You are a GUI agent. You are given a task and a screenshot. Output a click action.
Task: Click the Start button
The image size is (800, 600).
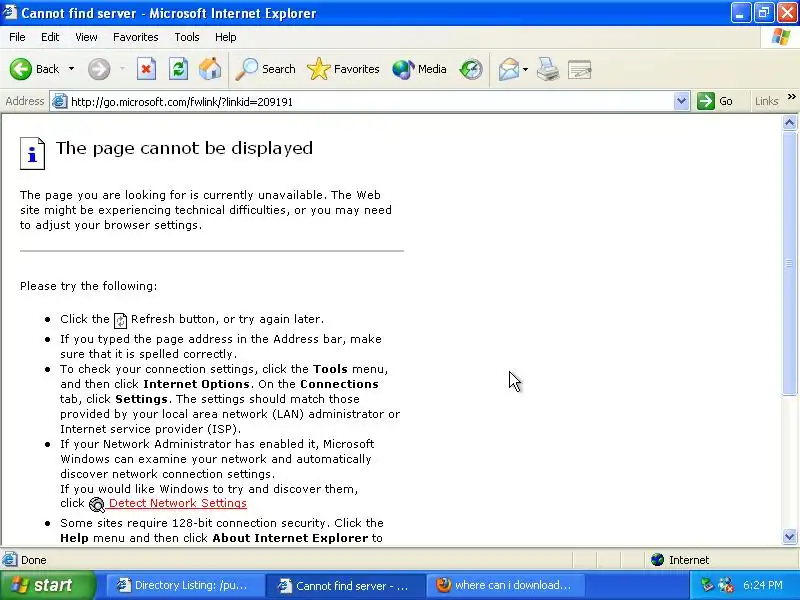47,585
